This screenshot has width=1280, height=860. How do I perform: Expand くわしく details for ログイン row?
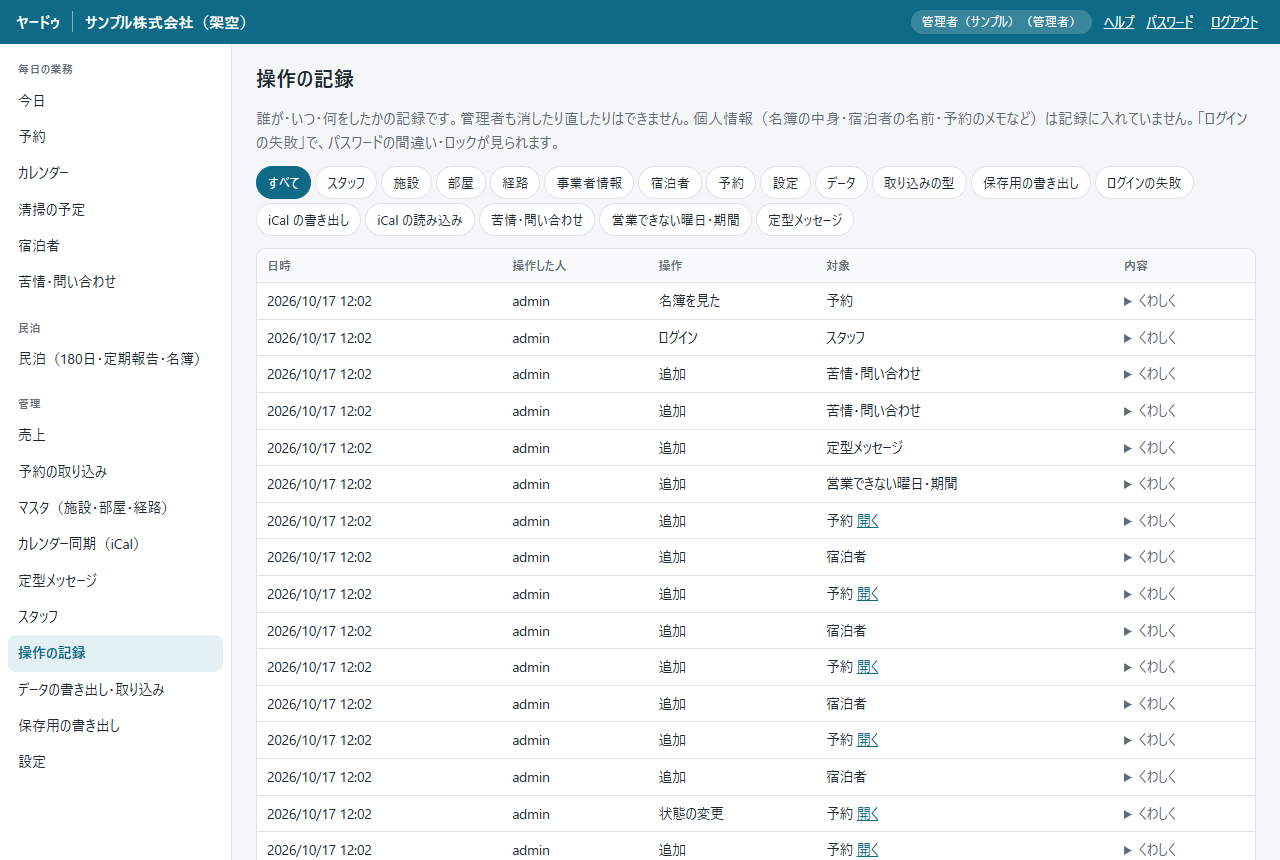(x=1150, y=338)
